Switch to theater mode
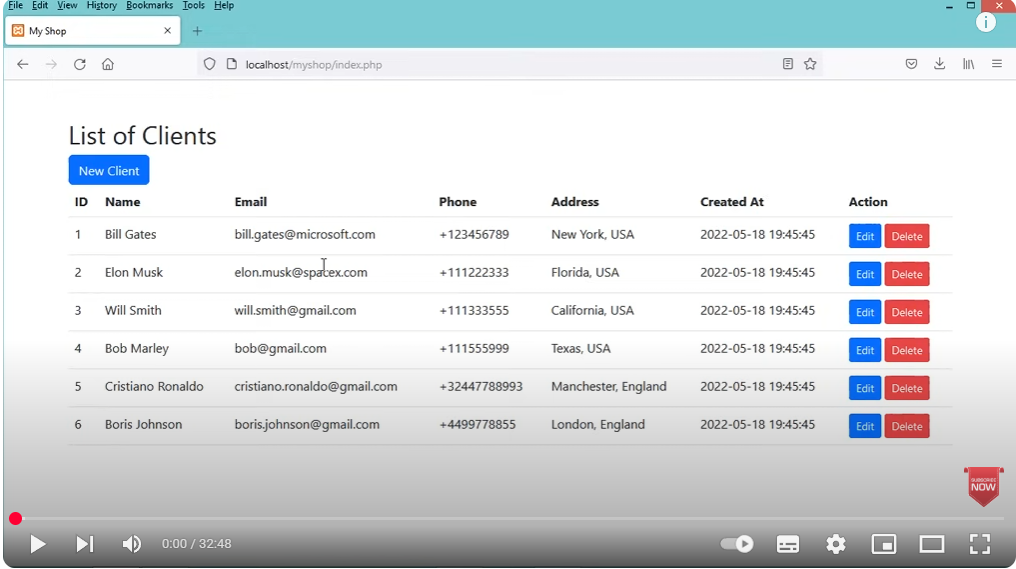Image resolution: width=1016 pixels, height=569 pixels. click(932, 544)
